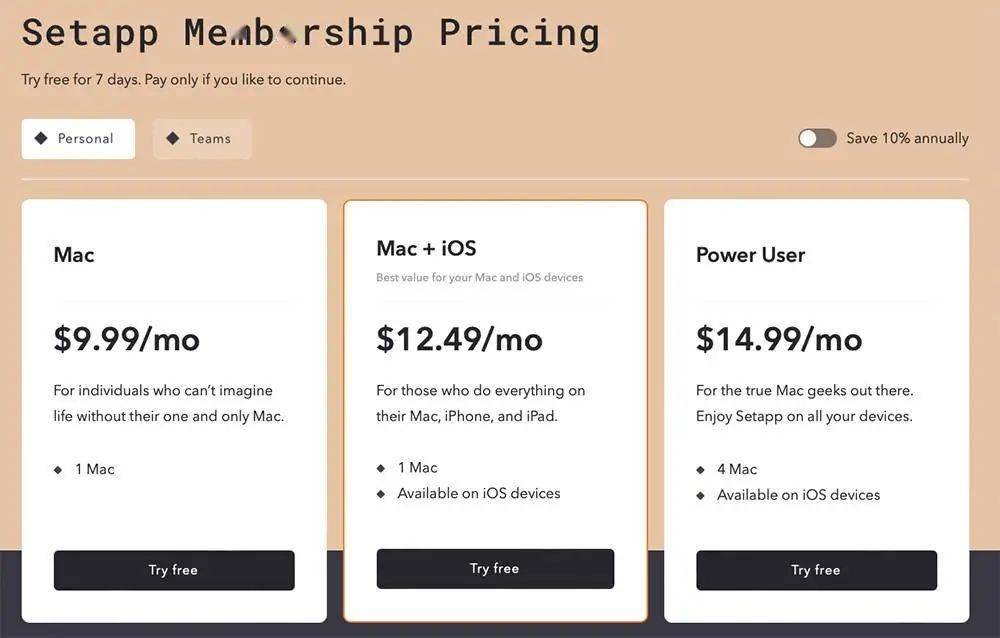Click the bullet diamond next to 4 Mac

tap(701, 470)
